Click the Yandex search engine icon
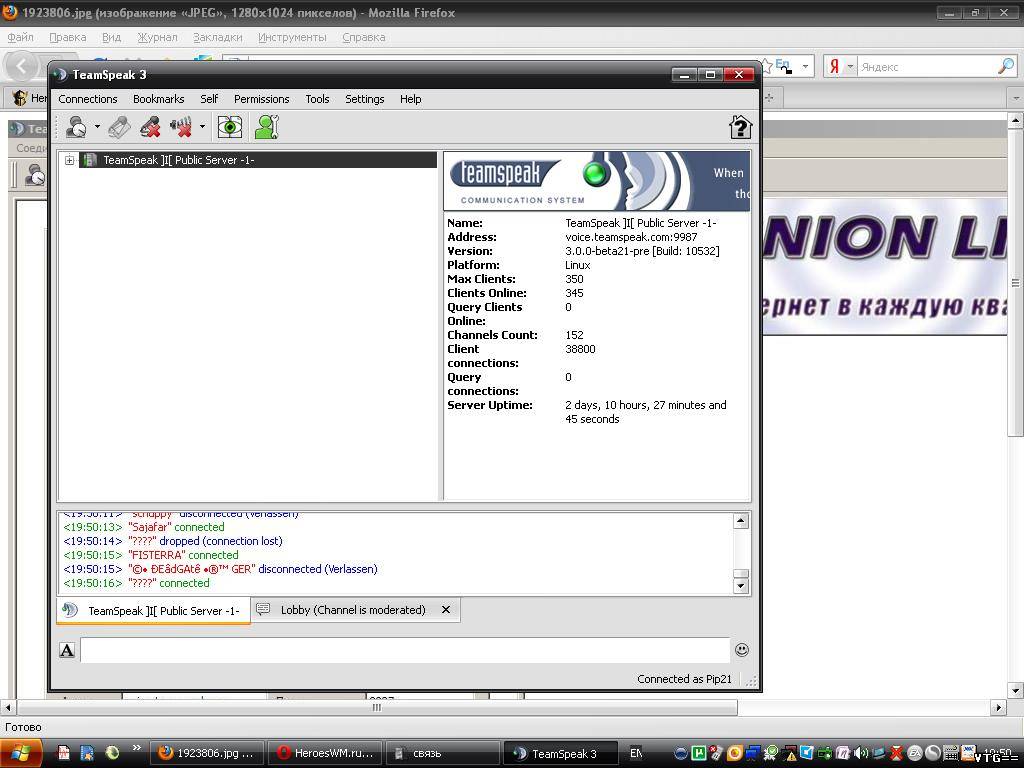 click(835, 66)
